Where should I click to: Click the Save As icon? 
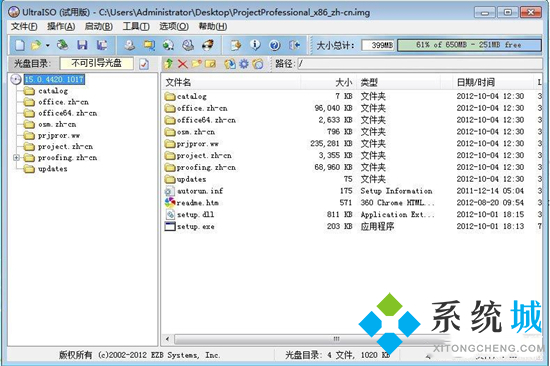(102, 45)
